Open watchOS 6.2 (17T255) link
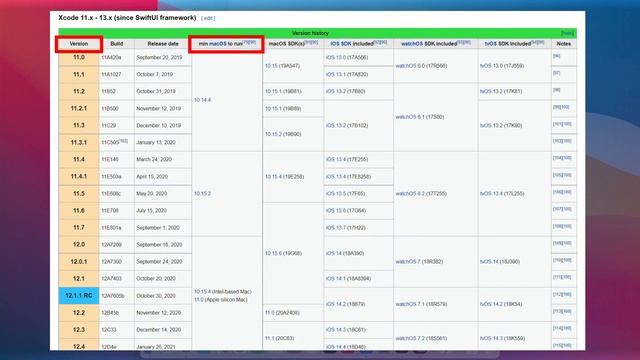 click(421, 193)
